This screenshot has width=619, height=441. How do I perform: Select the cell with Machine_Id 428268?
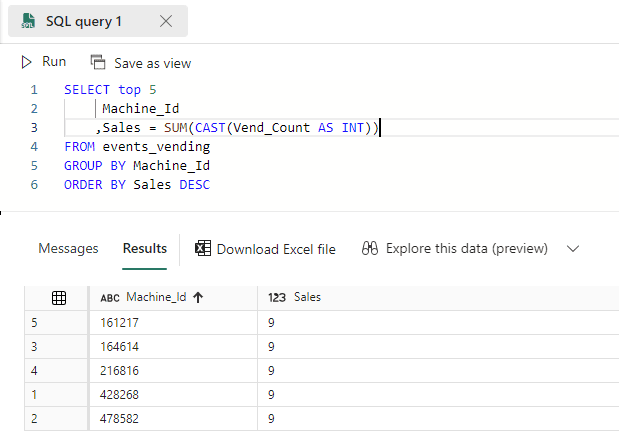pos(173,394)
